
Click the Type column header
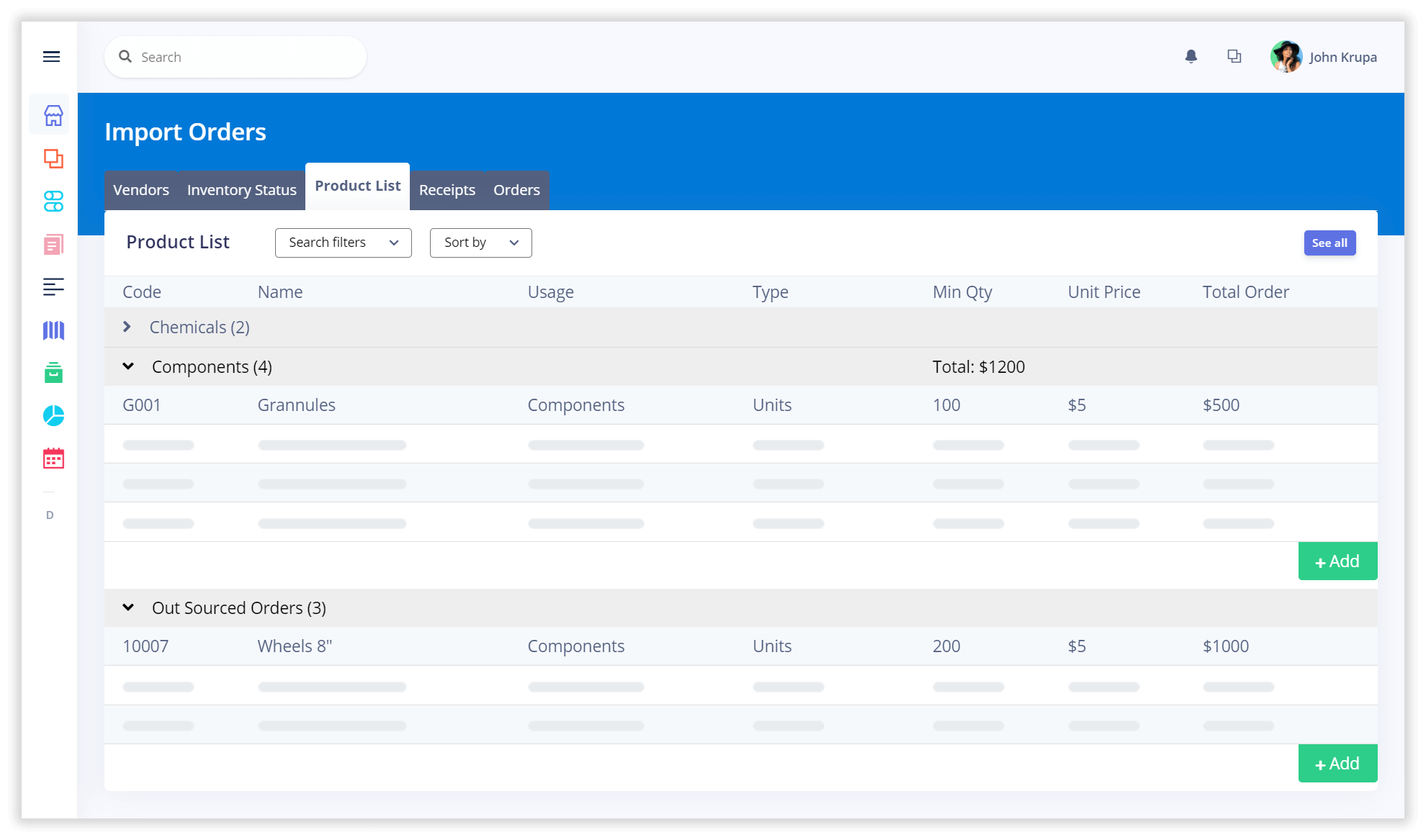click(x=771, y=292)
